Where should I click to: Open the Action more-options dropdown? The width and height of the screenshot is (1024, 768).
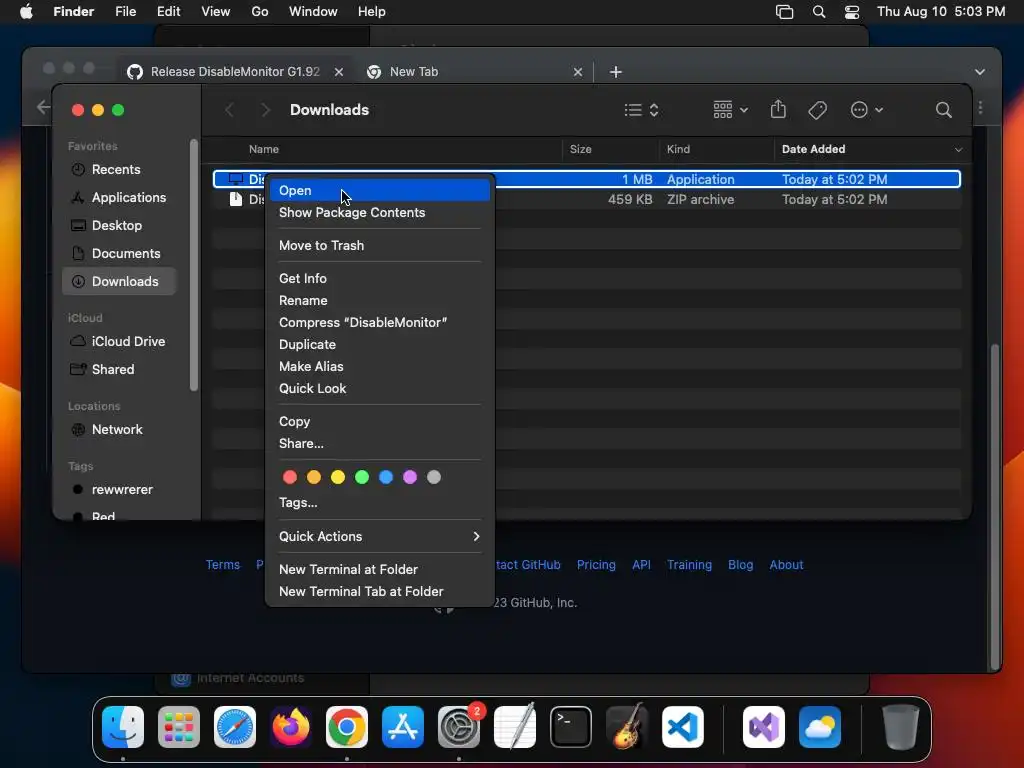click(867, 110)
